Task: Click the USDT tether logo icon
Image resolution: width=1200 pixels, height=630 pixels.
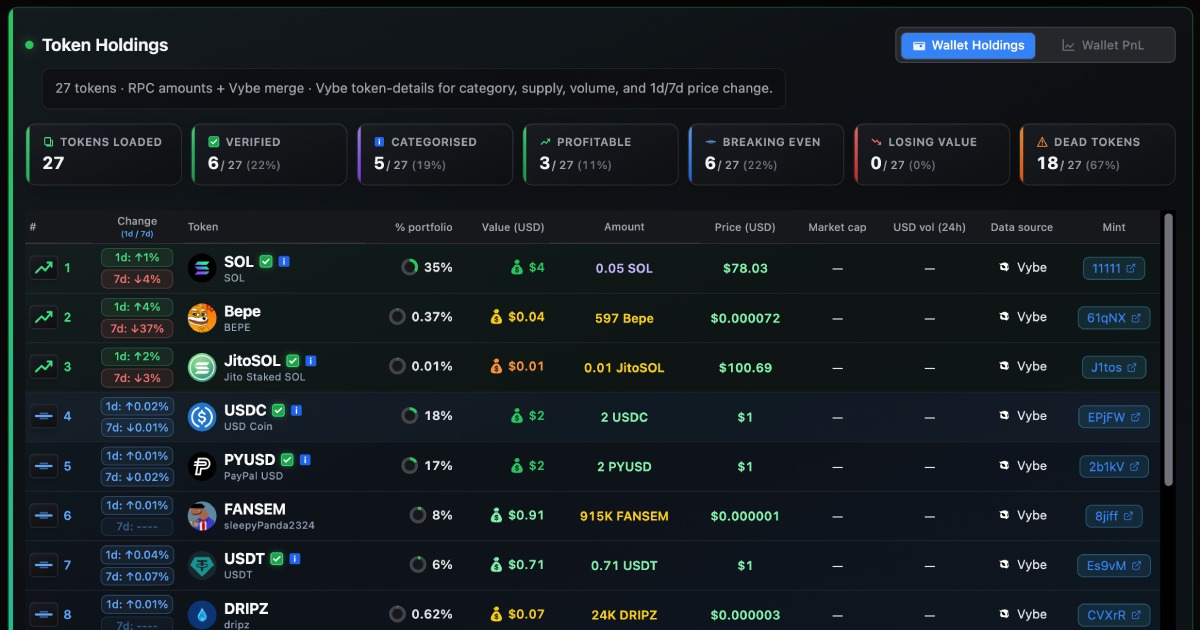Action: point(202,565)
